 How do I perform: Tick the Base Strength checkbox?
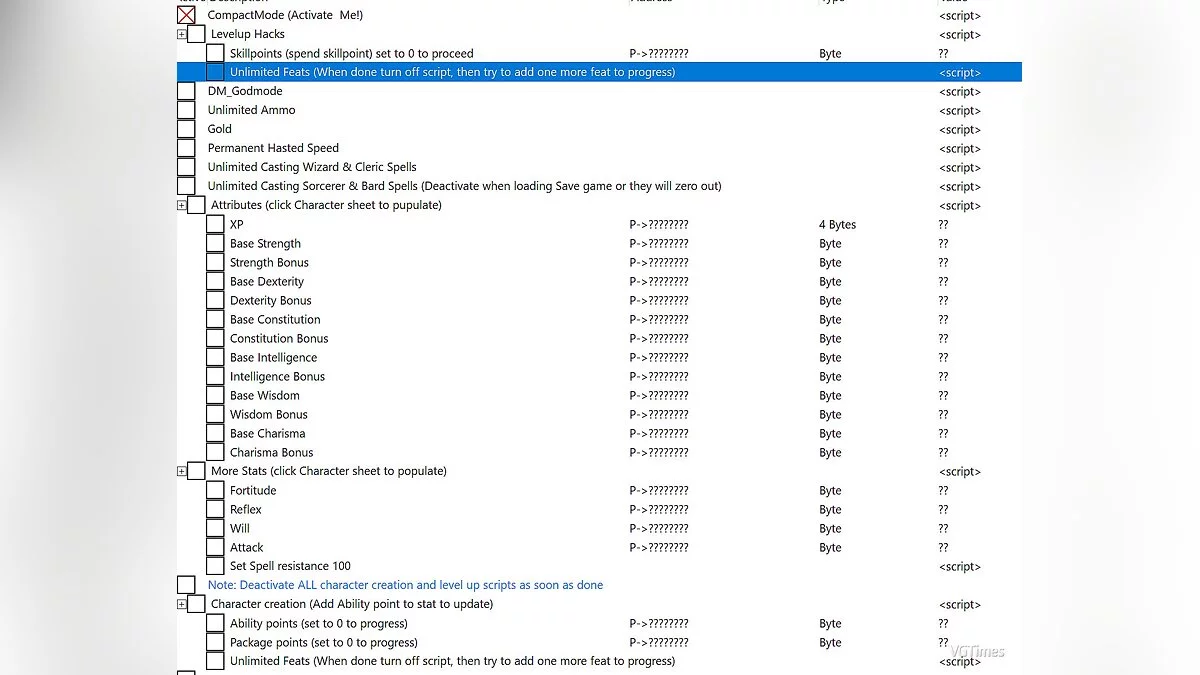pos(215,243)
